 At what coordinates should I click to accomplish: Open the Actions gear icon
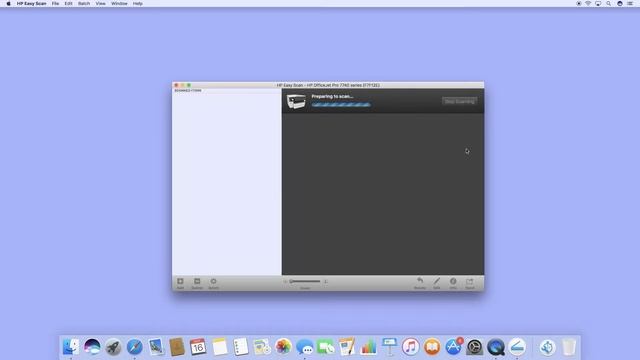[213, 281]
